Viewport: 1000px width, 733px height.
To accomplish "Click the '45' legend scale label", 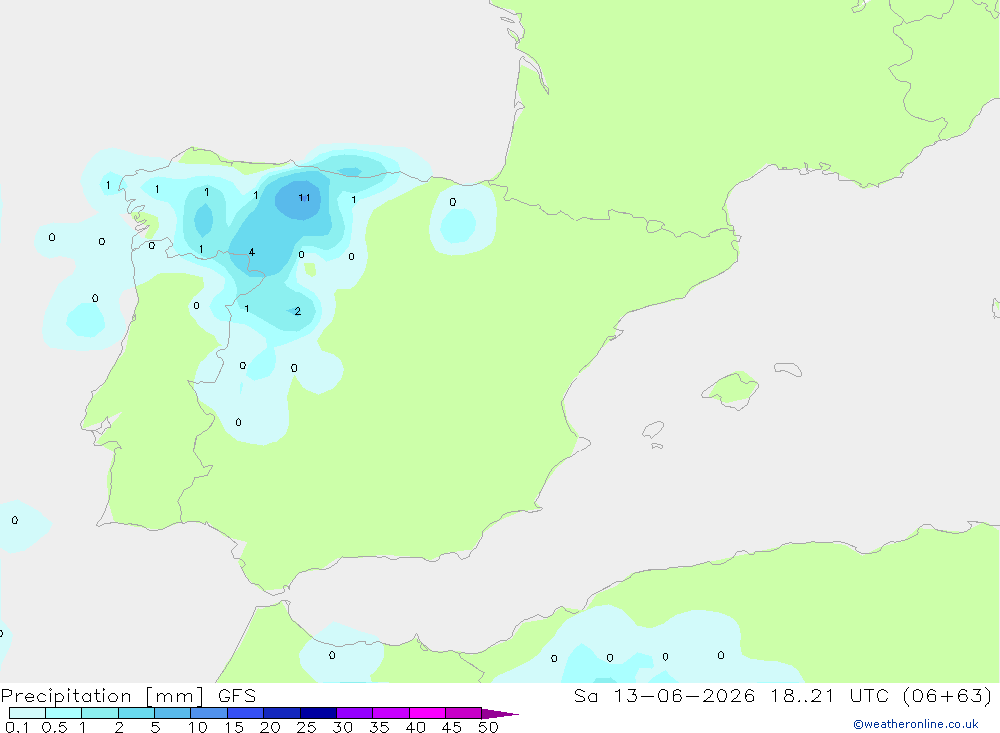I will point(452,727).
